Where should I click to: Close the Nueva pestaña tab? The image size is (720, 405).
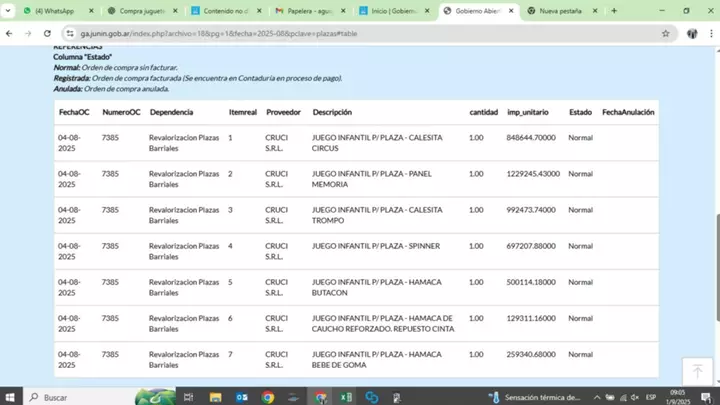[595, 11]
